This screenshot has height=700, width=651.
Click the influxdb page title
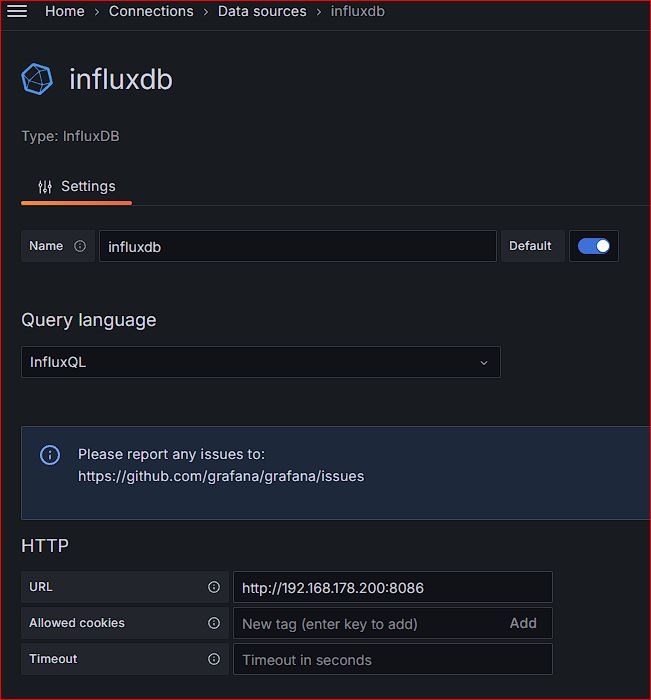click(x=121, y=79)
